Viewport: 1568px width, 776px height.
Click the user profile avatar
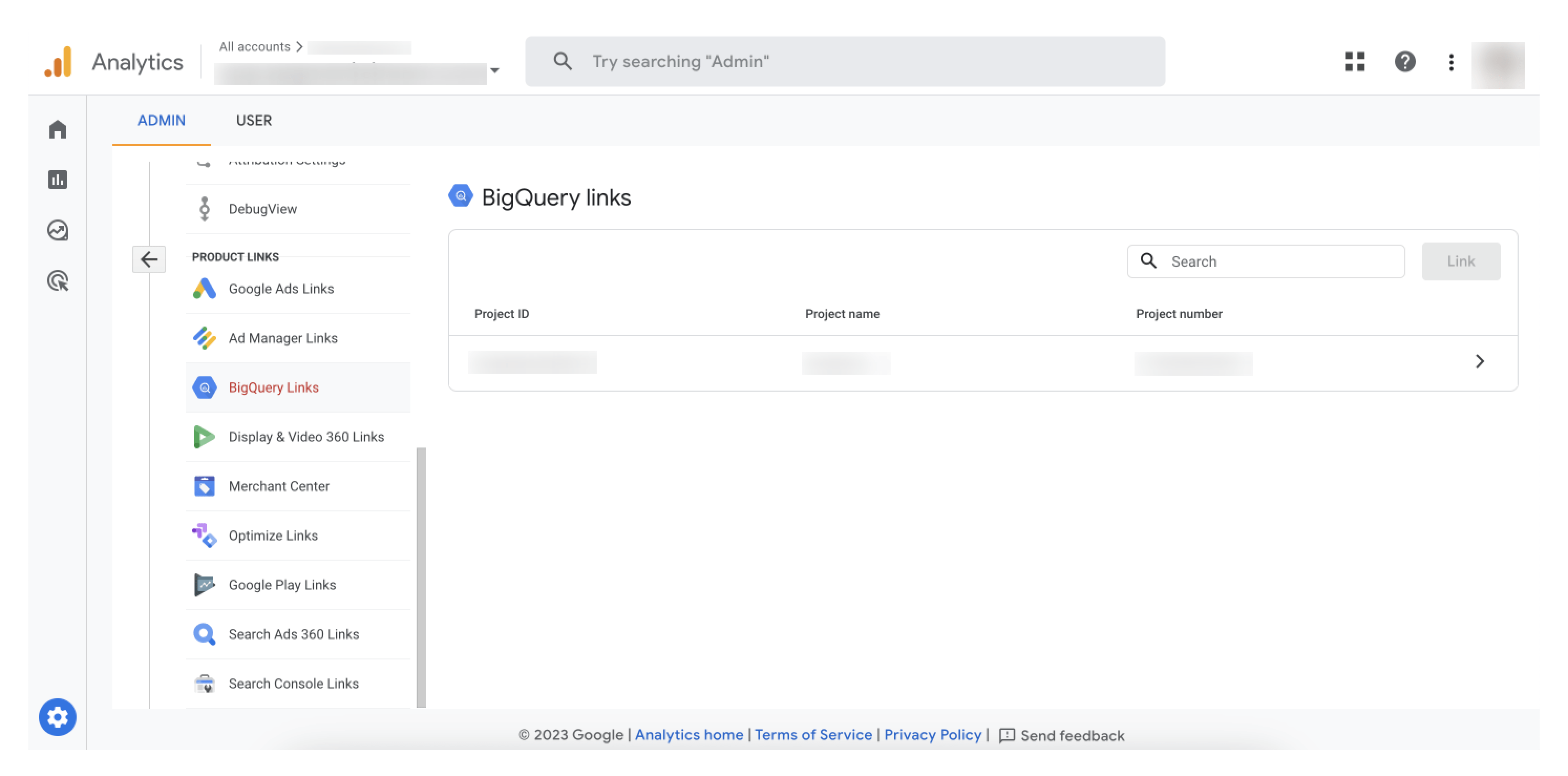(1497, 65)
